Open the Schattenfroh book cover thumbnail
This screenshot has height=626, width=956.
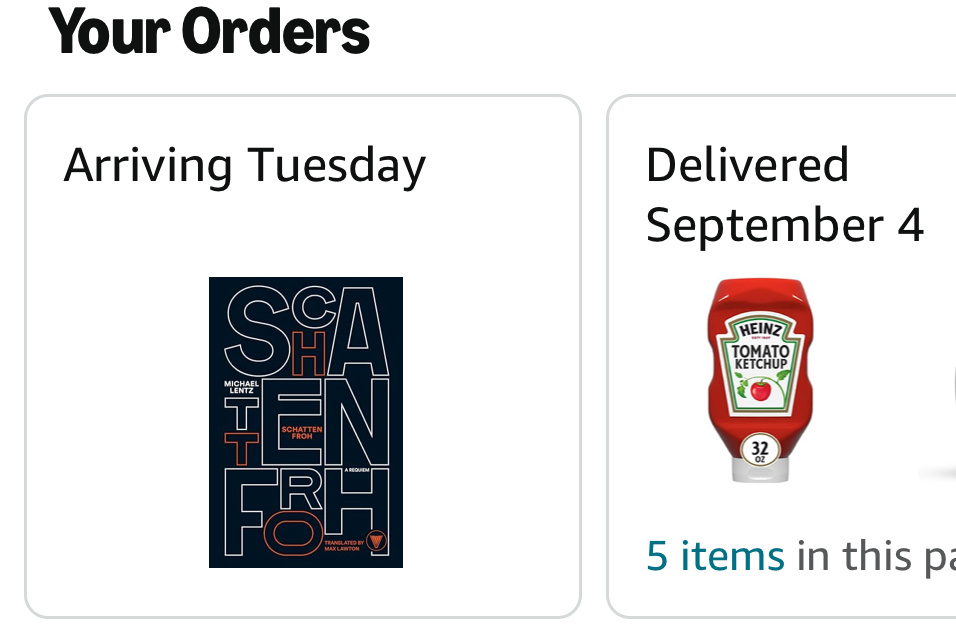click(305, 422)
